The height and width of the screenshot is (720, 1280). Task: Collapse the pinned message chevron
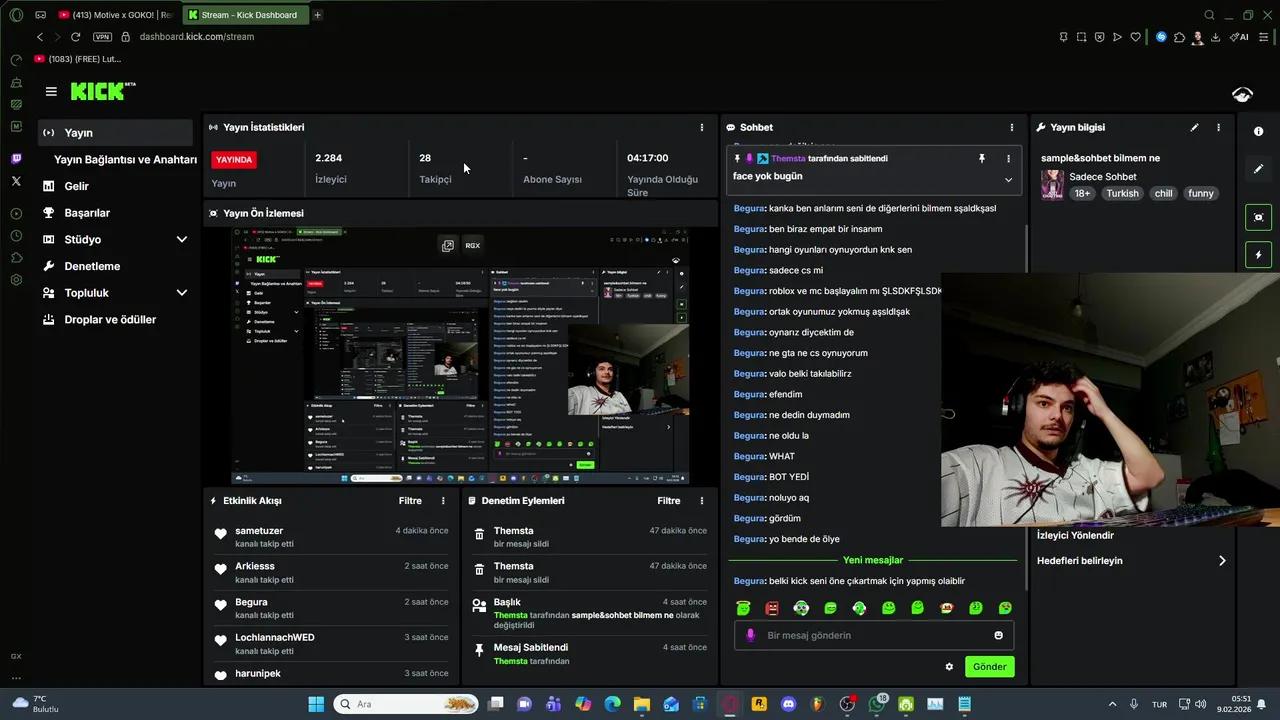(1008, 180)
